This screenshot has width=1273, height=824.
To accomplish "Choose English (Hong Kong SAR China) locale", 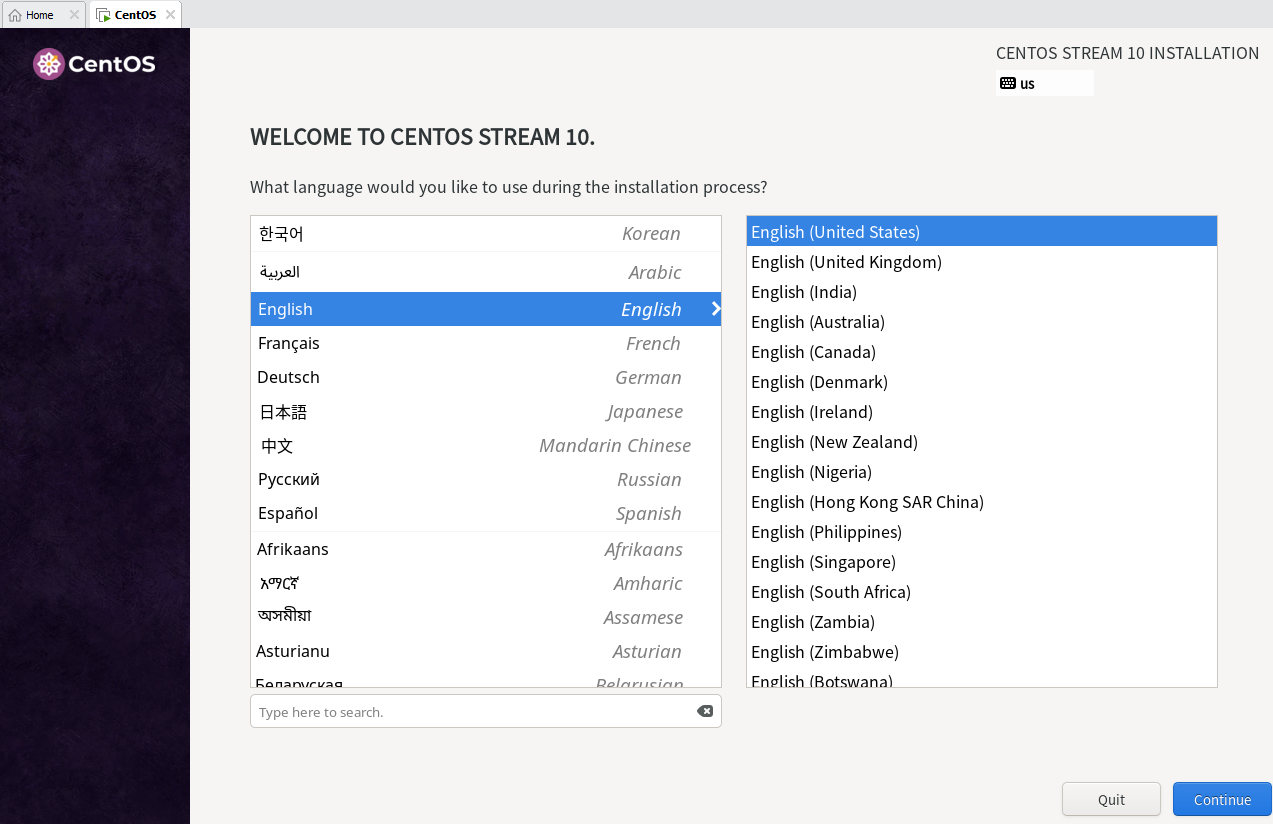I will coord(982,502).
